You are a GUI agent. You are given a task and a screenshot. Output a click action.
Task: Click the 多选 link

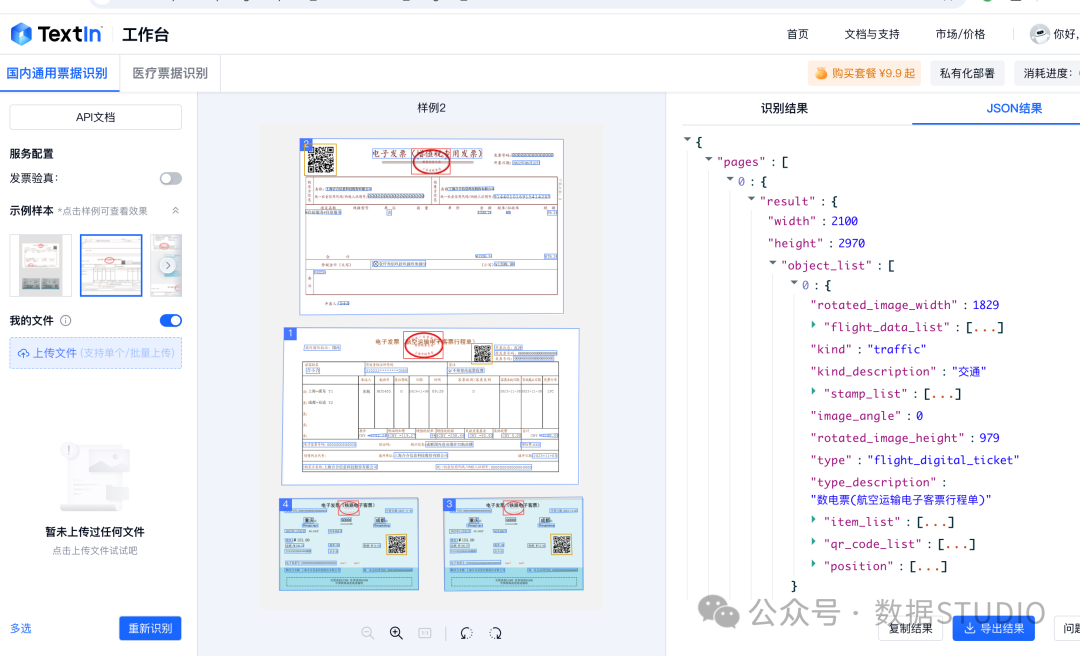(21, 628)
